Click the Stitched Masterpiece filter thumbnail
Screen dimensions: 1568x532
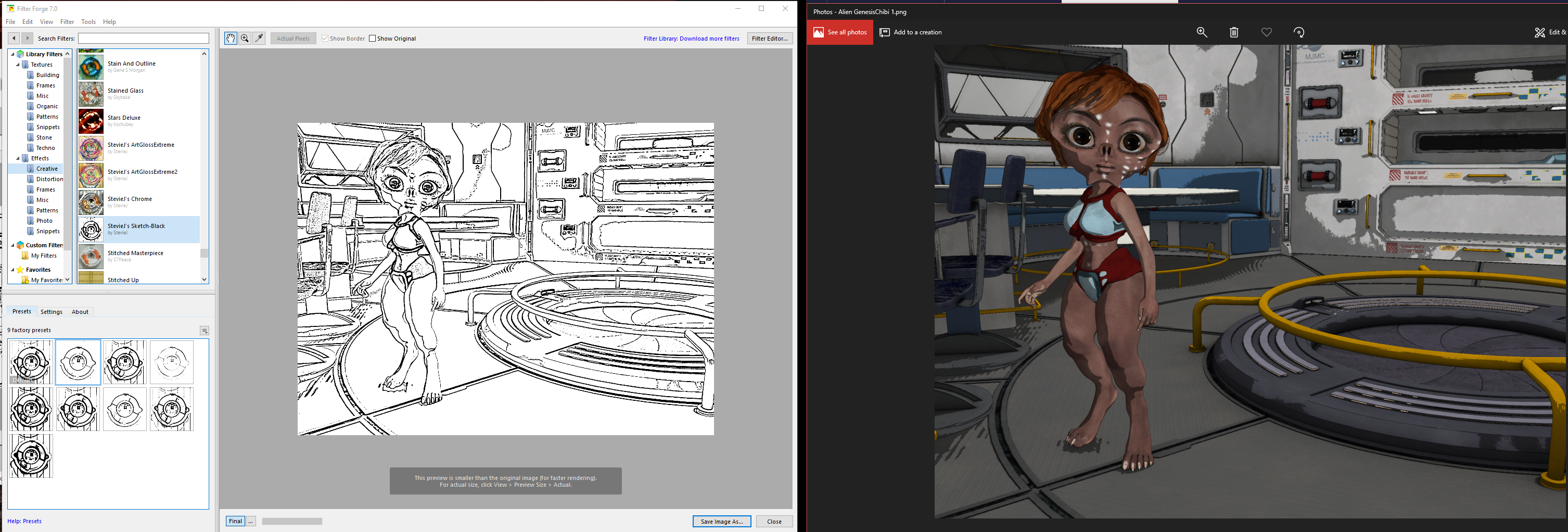(x=91, y=256)
